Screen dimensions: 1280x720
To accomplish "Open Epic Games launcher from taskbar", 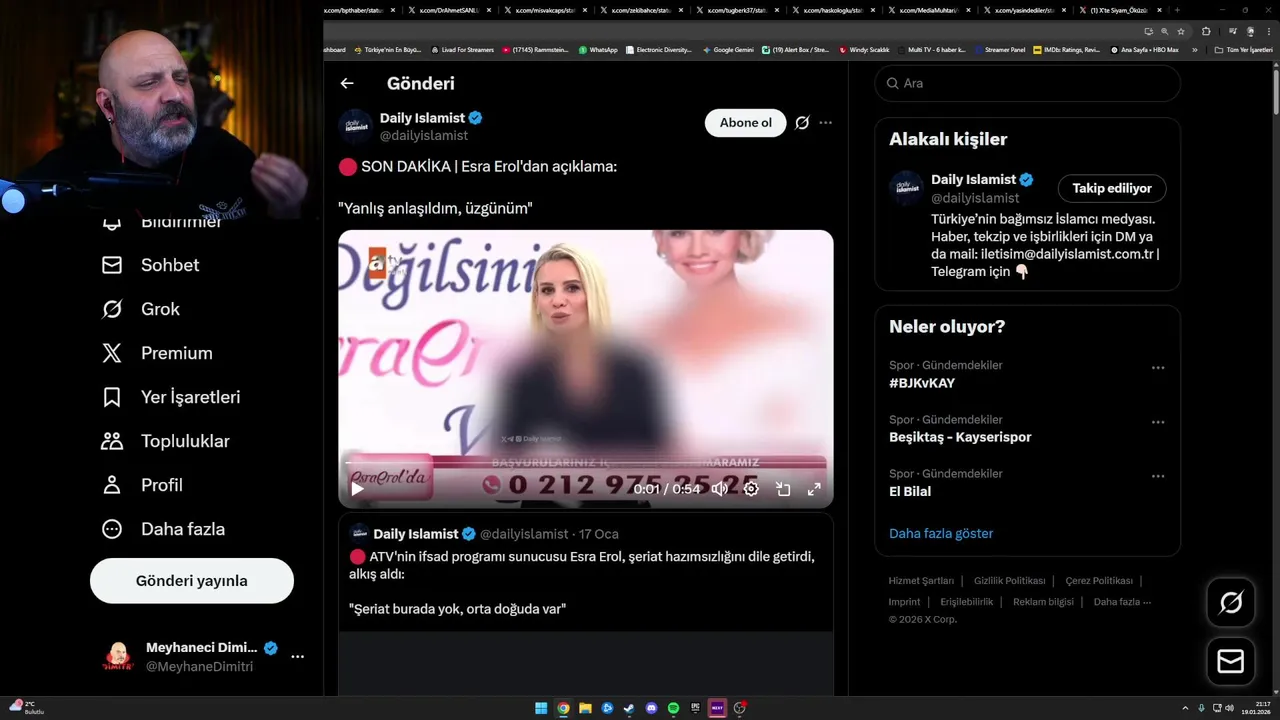I will (x=695, y=708).
